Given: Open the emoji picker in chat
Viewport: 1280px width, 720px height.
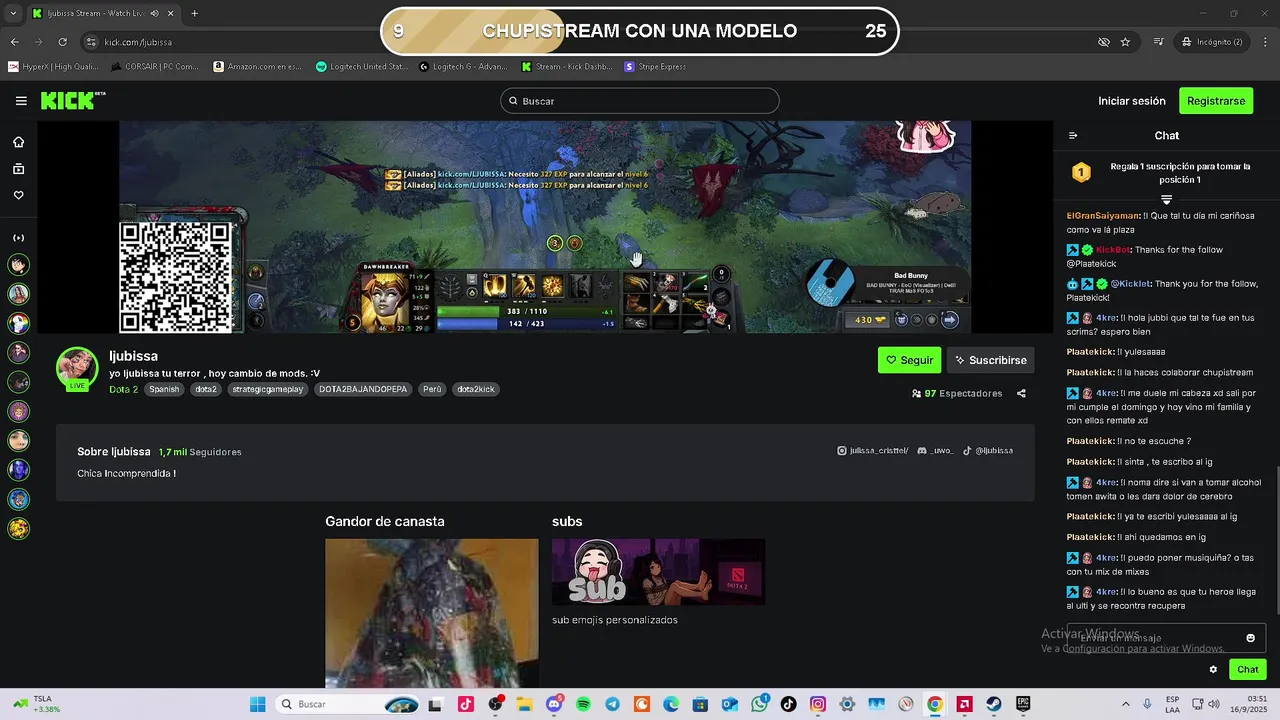Looking at the screenshot, I should [x=1250, y=638].
